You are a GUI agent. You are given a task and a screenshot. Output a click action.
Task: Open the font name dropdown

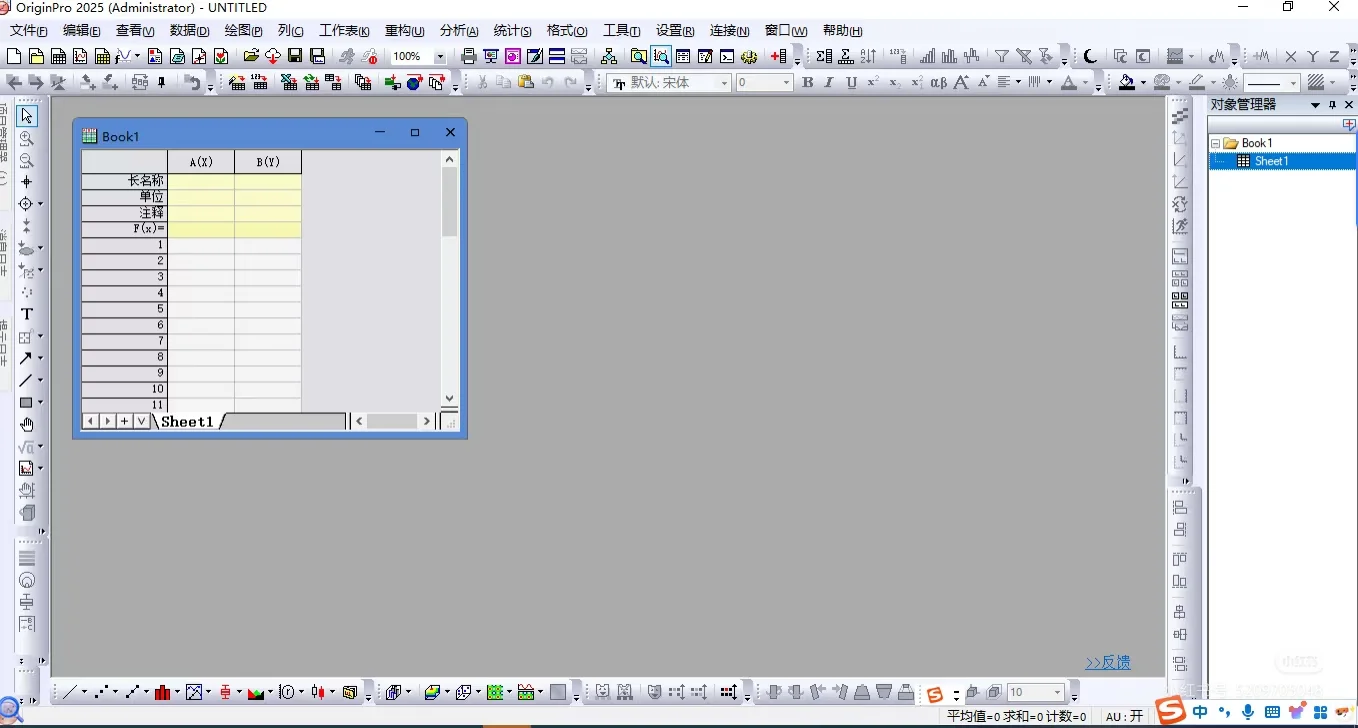725,83
